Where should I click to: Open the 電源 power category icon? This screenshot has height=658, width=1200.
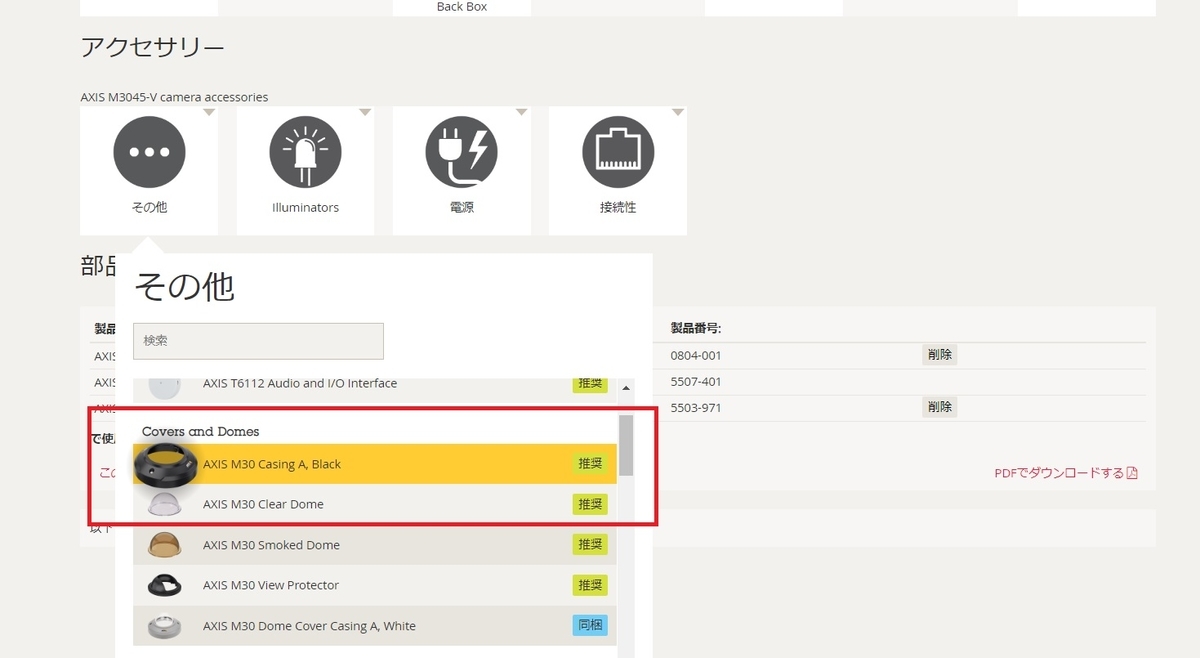tap(461, 153)
